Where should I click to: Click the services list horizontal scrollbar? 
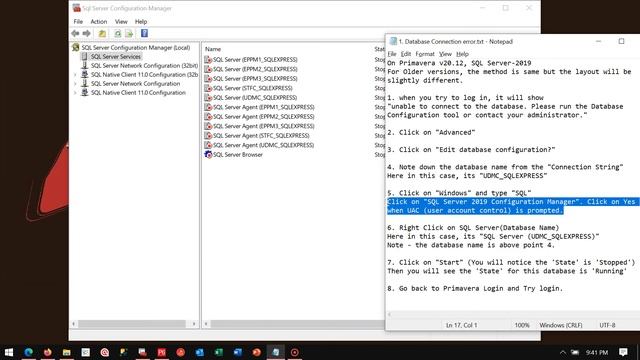coord(298,324)
